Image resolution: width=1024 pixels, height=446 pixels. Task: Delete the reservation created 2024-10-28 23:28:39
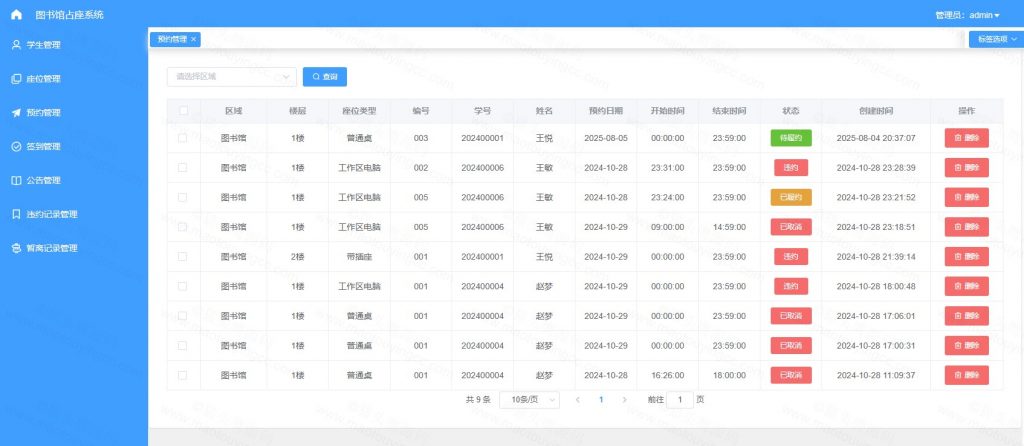[x=967, y=167]
